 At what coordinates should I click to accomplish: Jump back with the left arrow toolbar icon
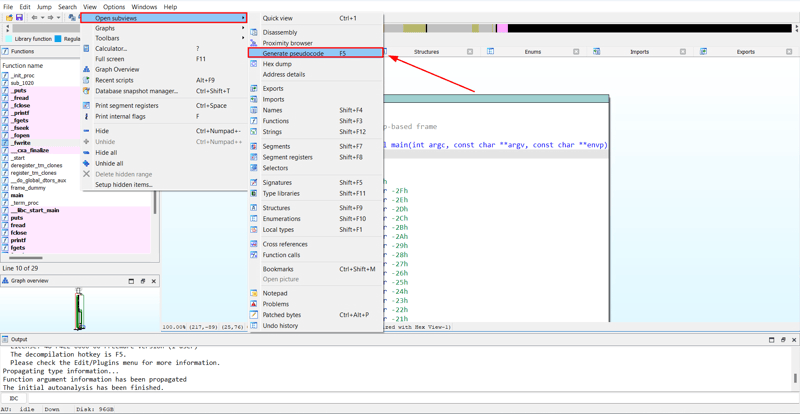(x=34, y=18)
